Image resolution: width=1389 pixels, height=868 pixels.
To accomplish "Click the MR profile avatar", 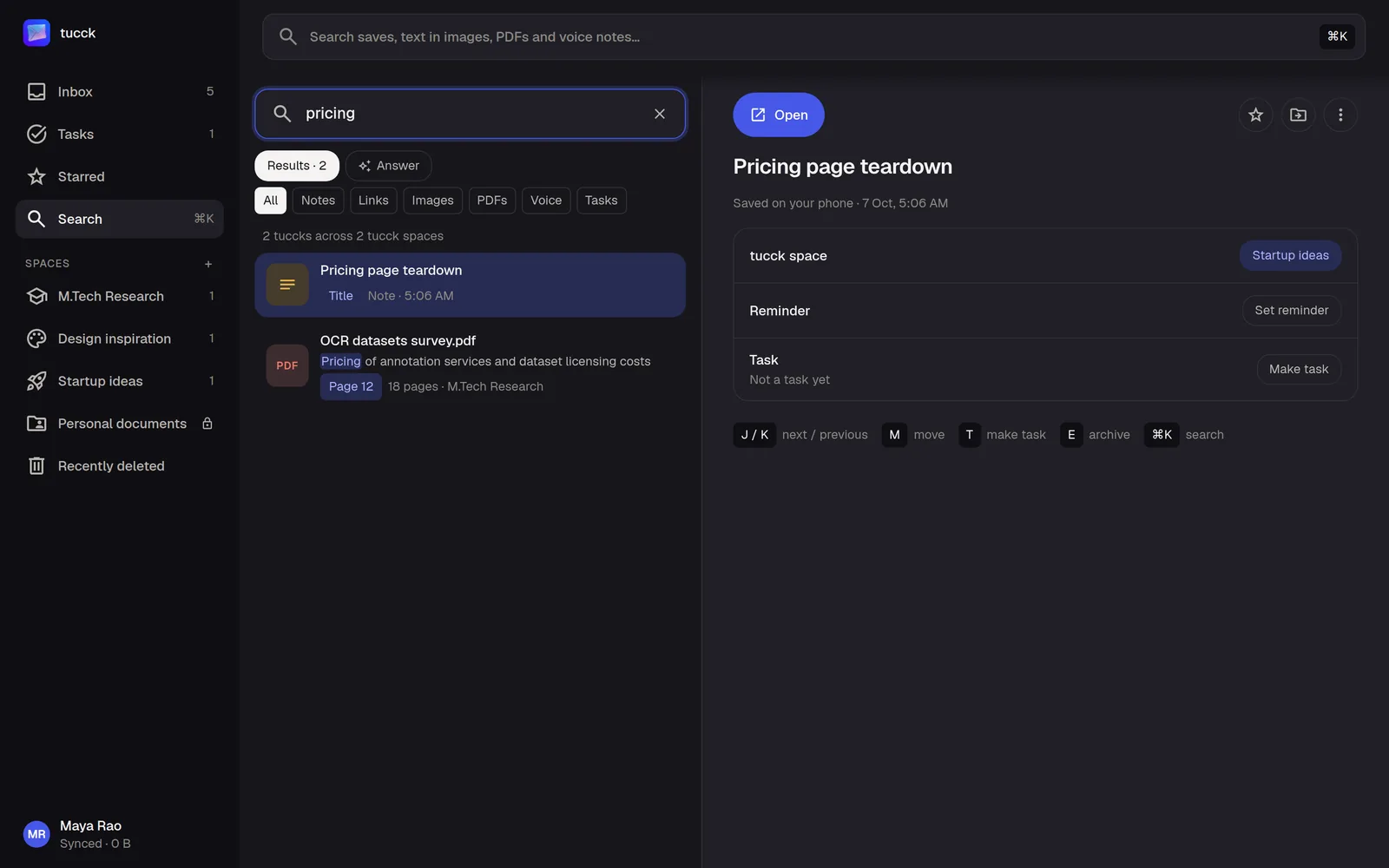I will pyautogui.click(x=36, y=834).
